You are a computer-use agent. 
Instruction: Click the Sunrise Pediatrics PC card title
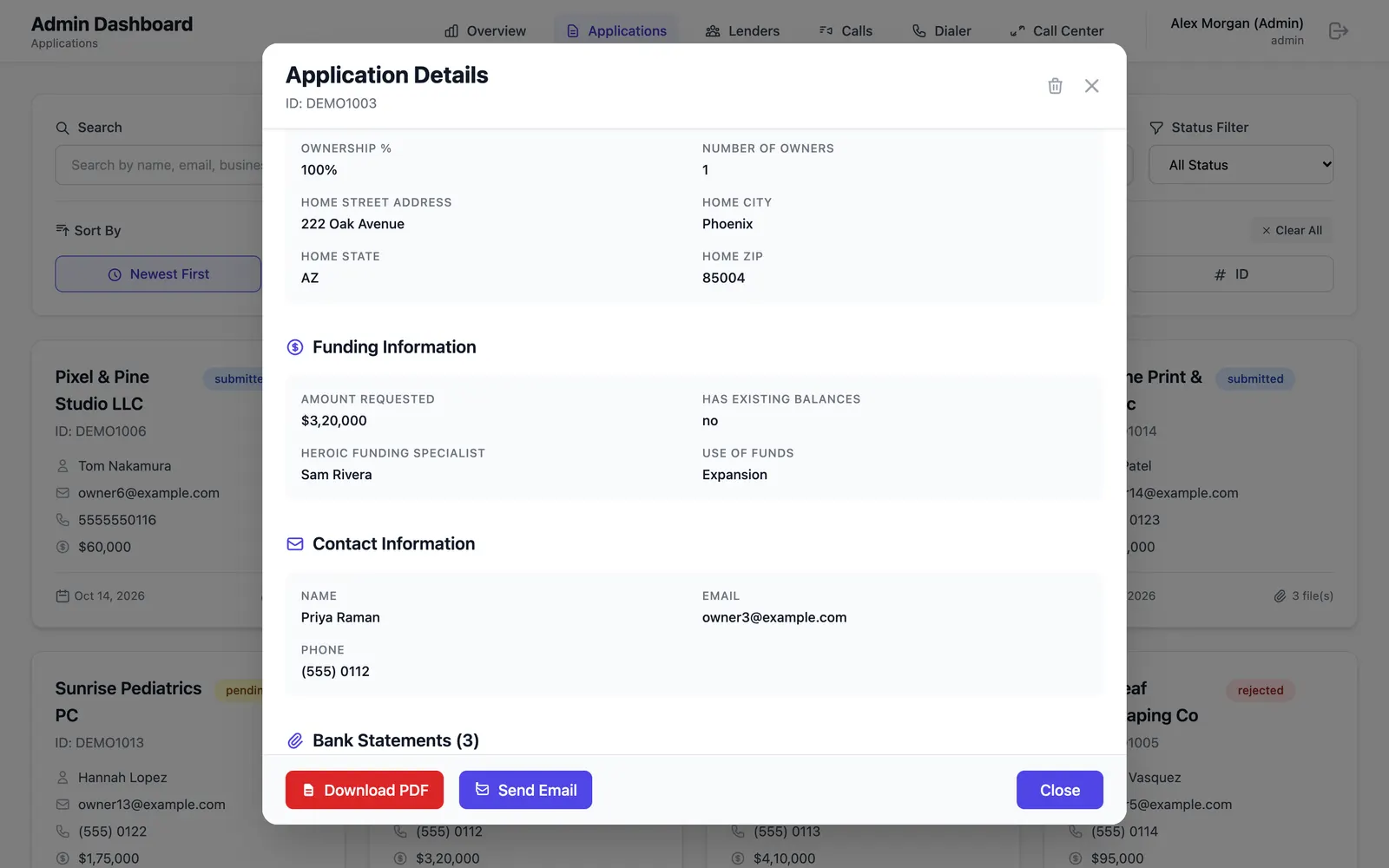[128, 701]
